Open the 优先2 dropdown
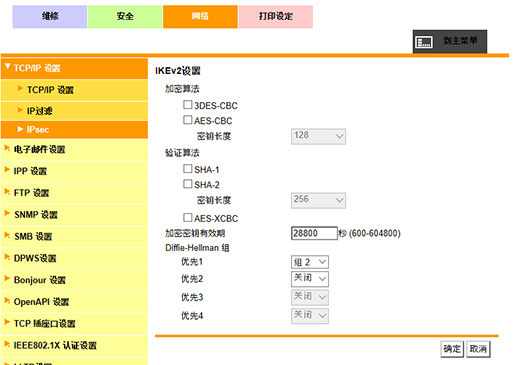Viewport: 517px width, 365px height. tap(310, 279)
